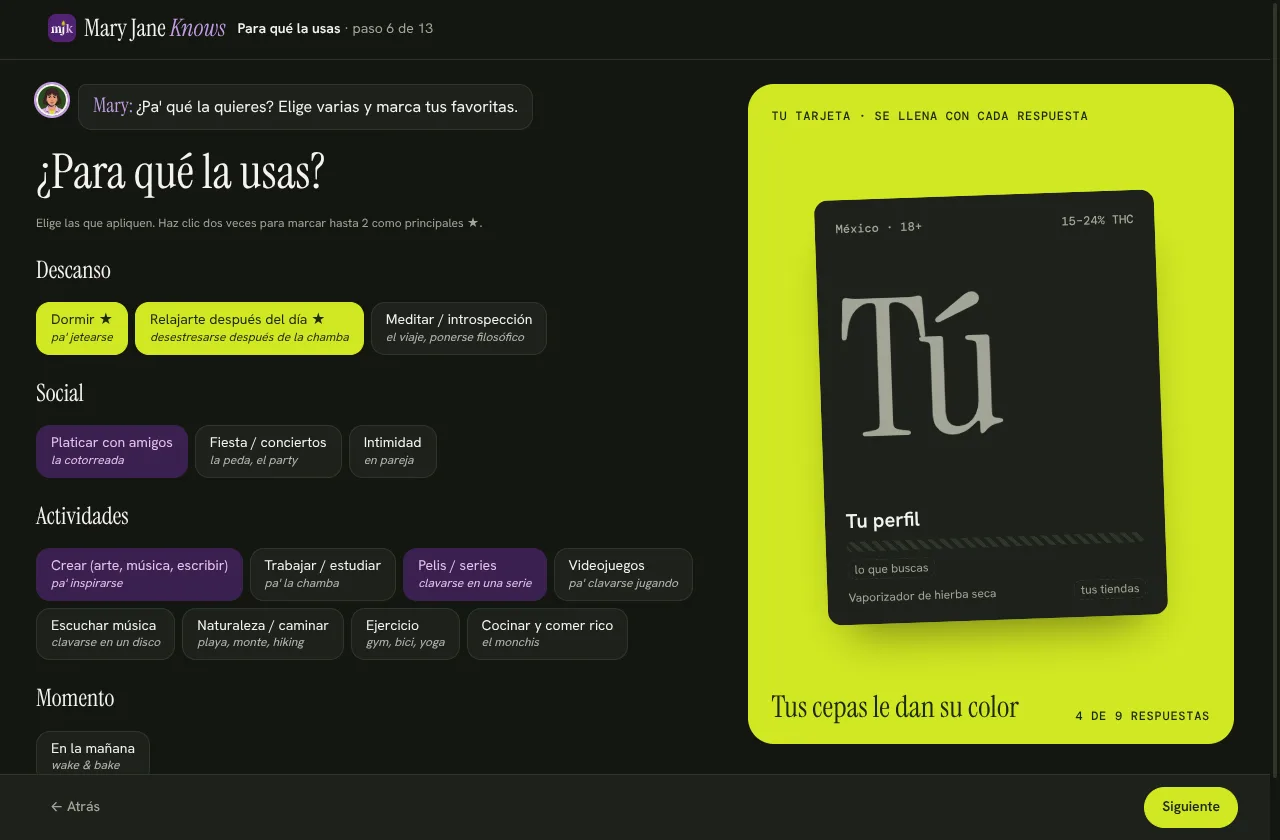Click the '15-24% THC' label

1097,220
